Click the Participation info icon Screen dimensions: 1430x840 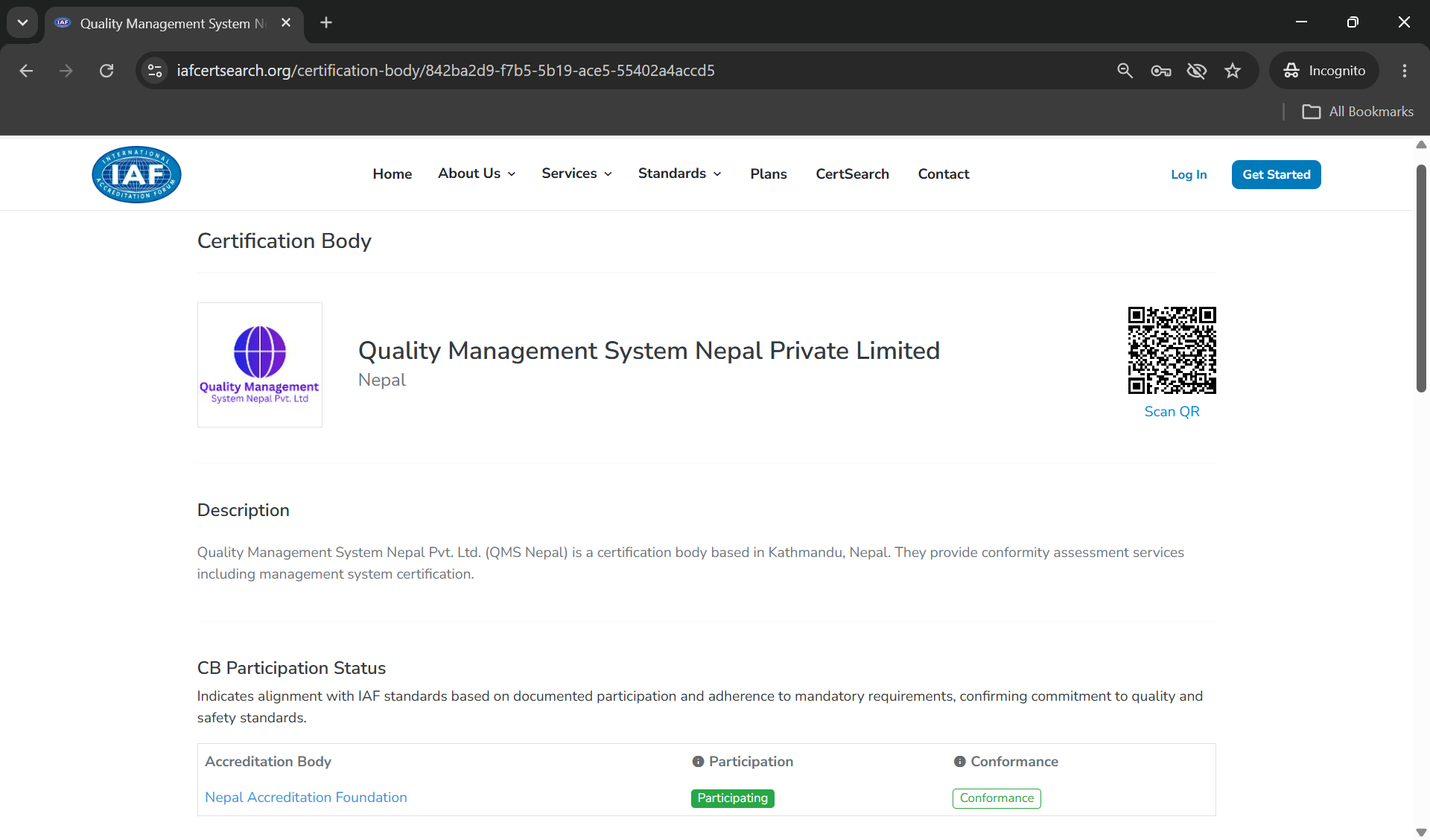coord(698,762)
